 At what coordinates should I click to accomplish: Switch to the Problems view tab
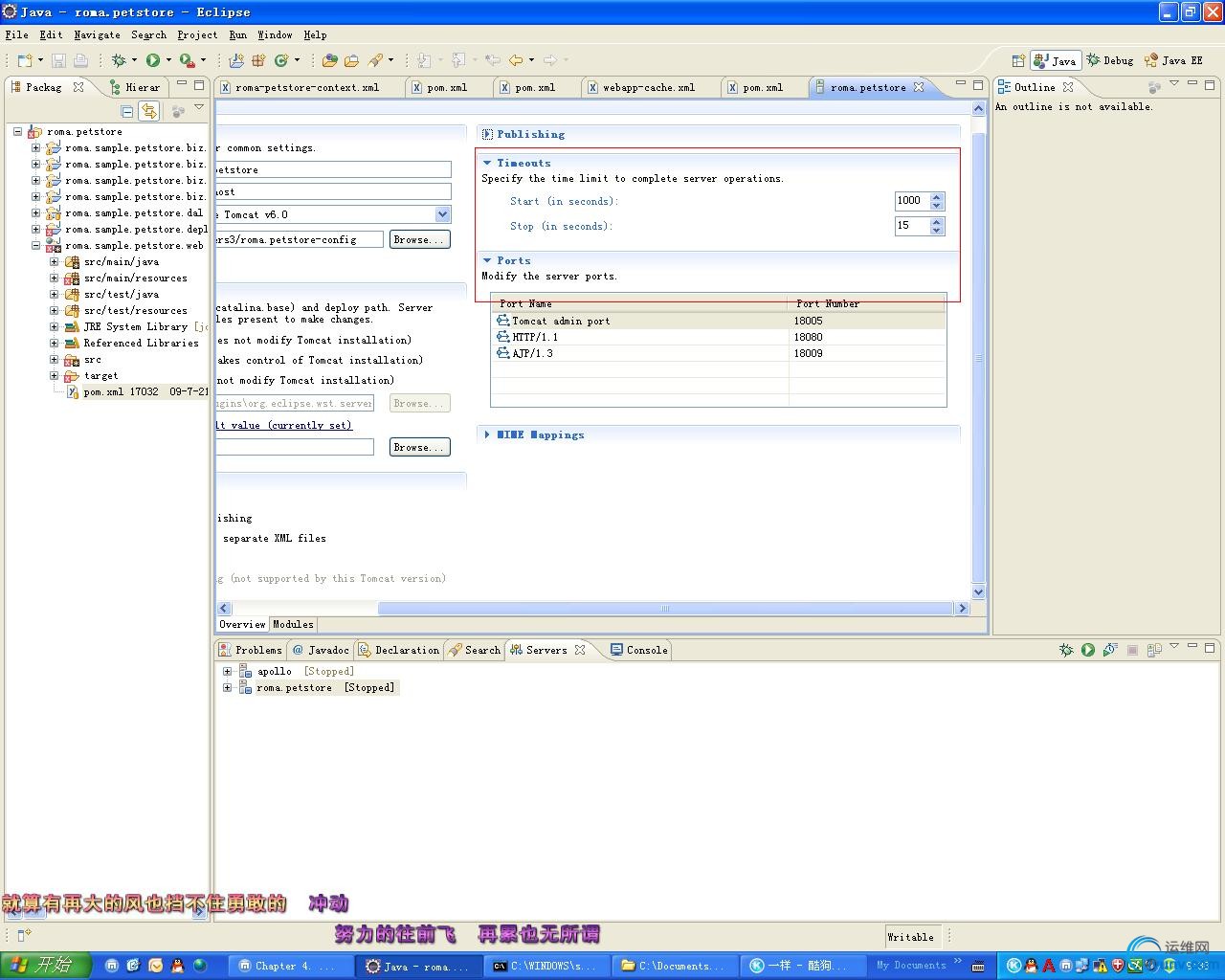[251, 650]
